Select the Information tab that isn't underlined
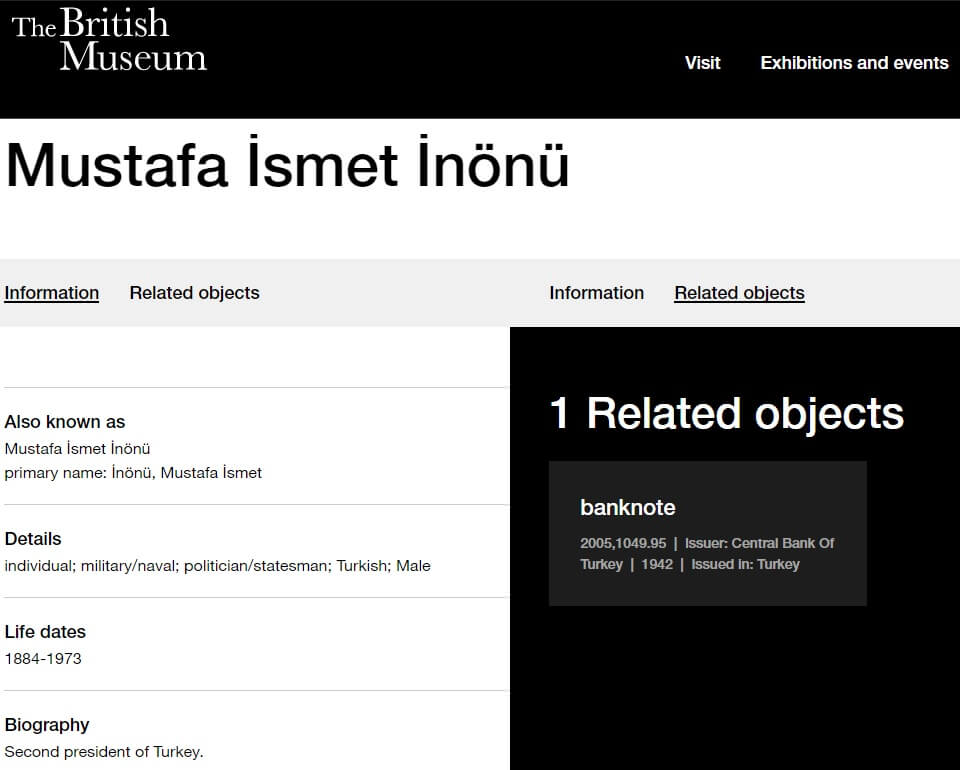The width and height of the screenshot is (960, 770). click(x=596, y=293)
